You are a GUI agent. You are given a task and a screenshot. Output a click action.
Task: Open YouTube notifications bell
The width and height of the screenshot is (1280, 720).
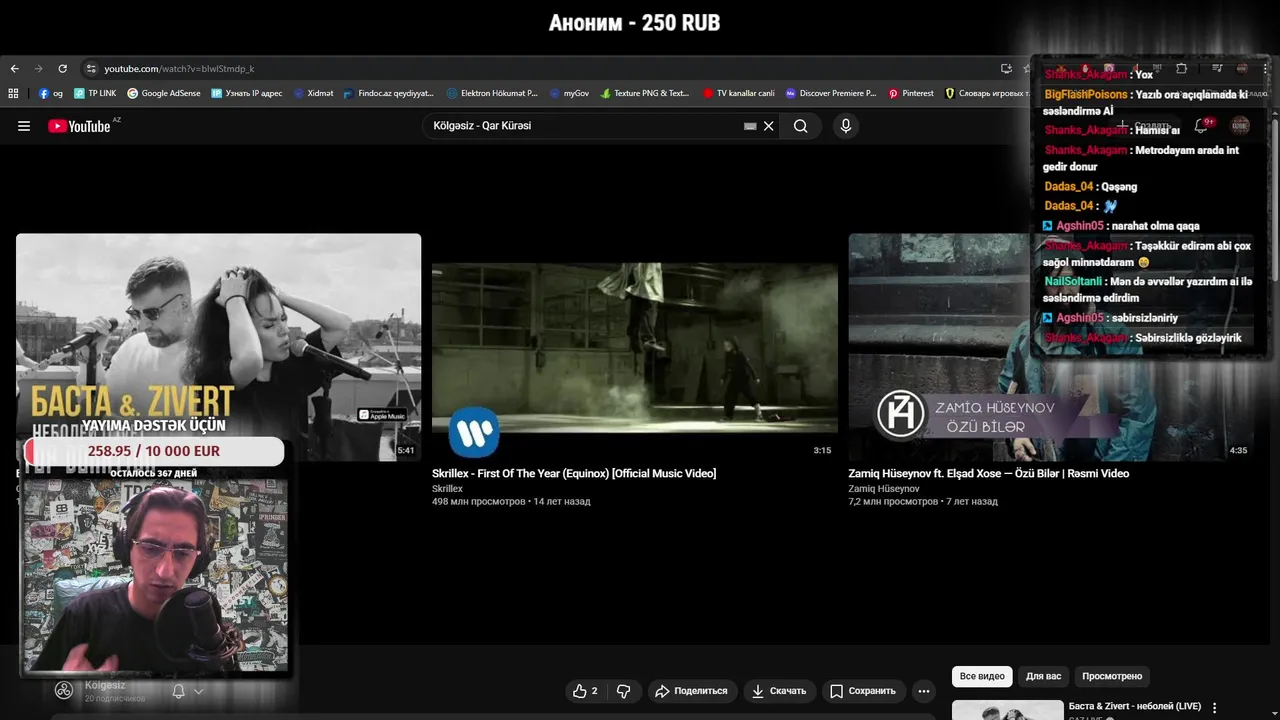tap(1201, 126)
